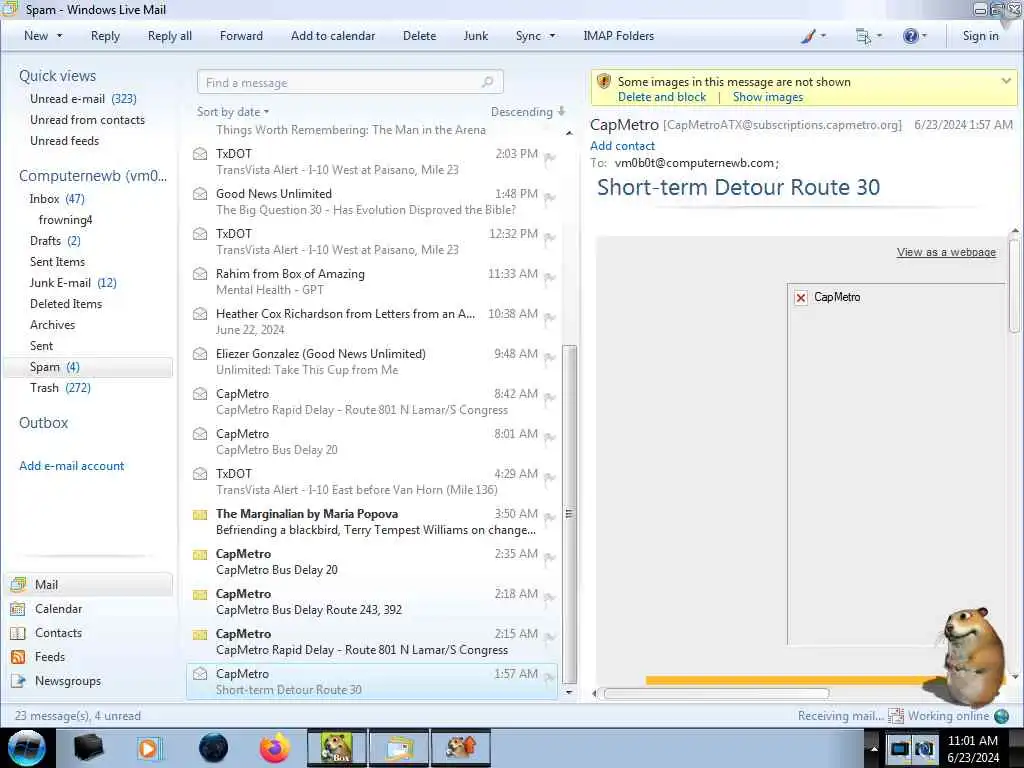1024x768 pixels.
Task: Open the Menus icon in toolbar
Action: 863,36
